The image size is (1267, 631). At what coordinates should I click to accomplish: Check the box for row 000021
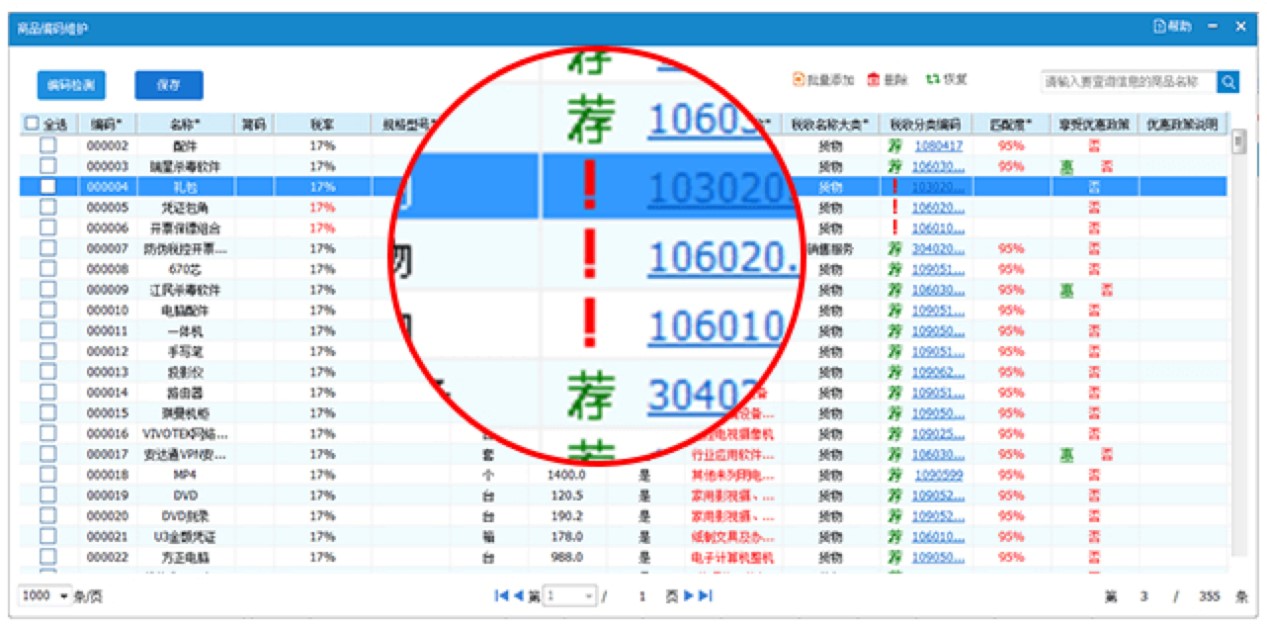(48, 537)
